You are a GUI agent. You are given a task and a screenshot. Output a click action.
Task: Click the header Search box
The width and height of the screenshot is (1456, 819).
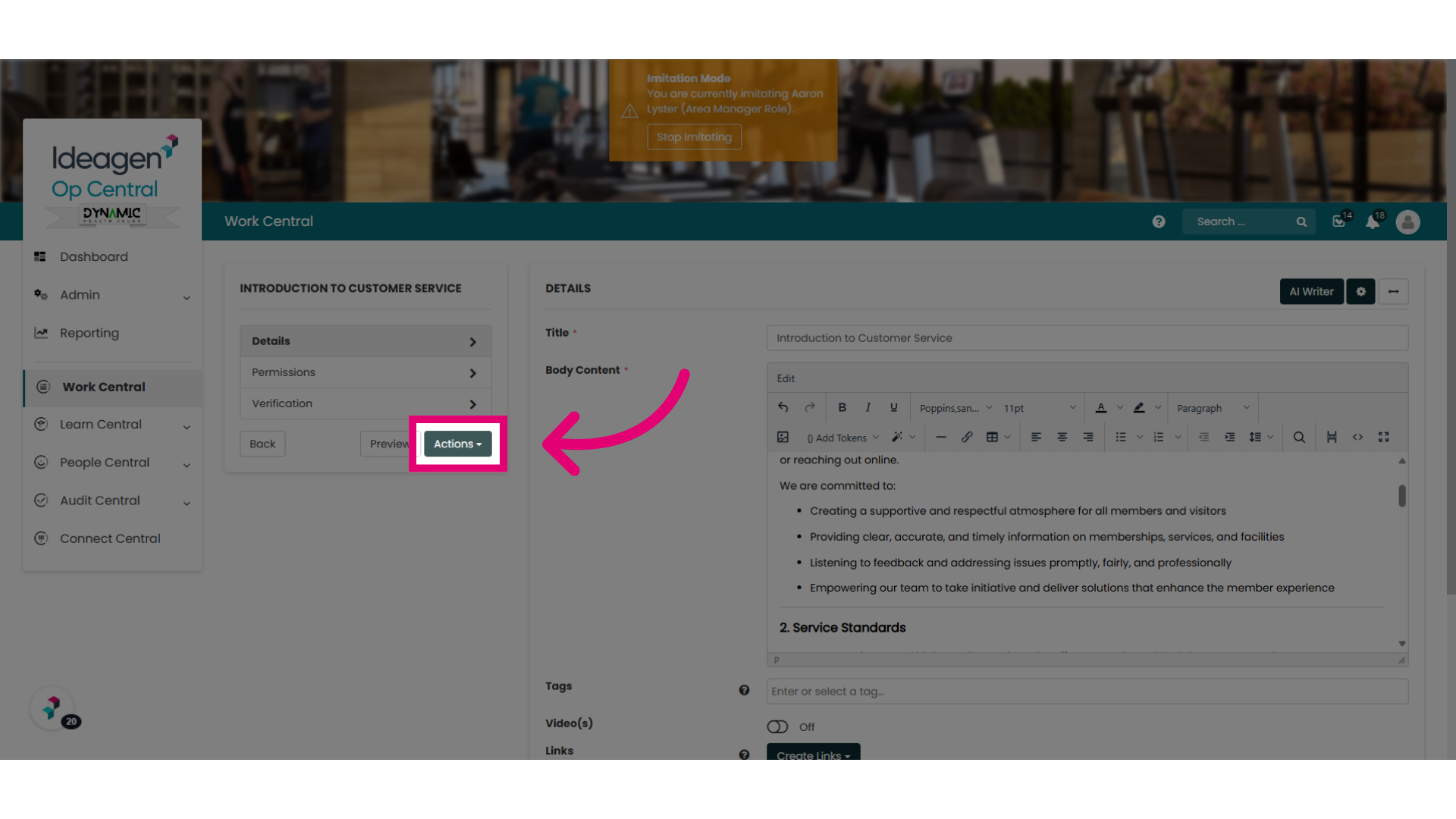point(1247,221)
